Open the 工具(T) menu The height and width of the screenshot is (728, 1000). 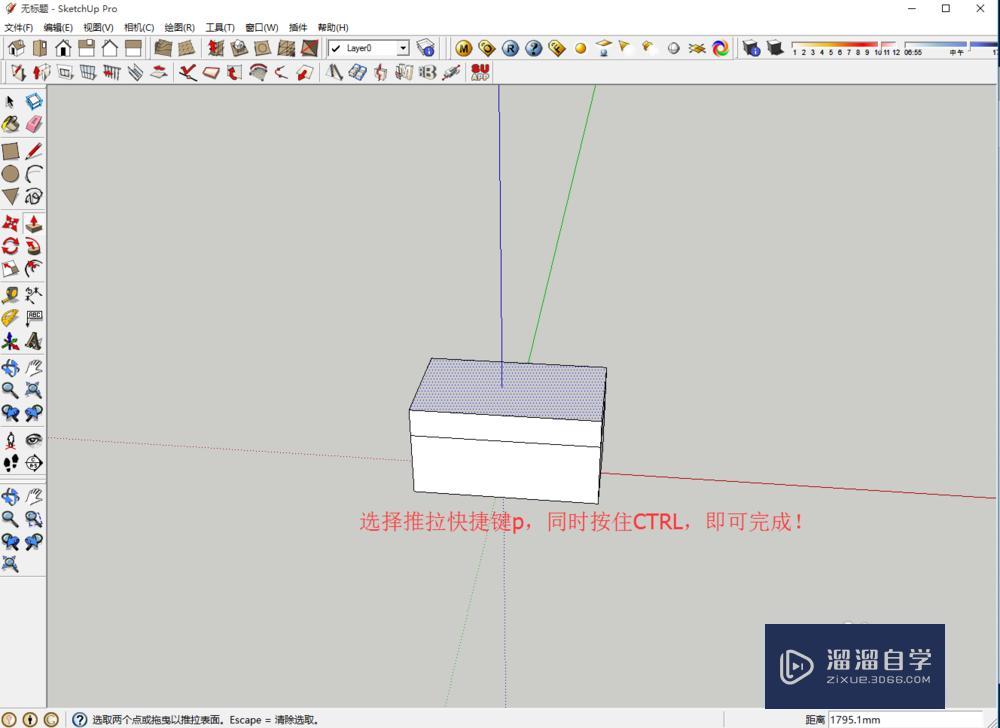point(220,27)
